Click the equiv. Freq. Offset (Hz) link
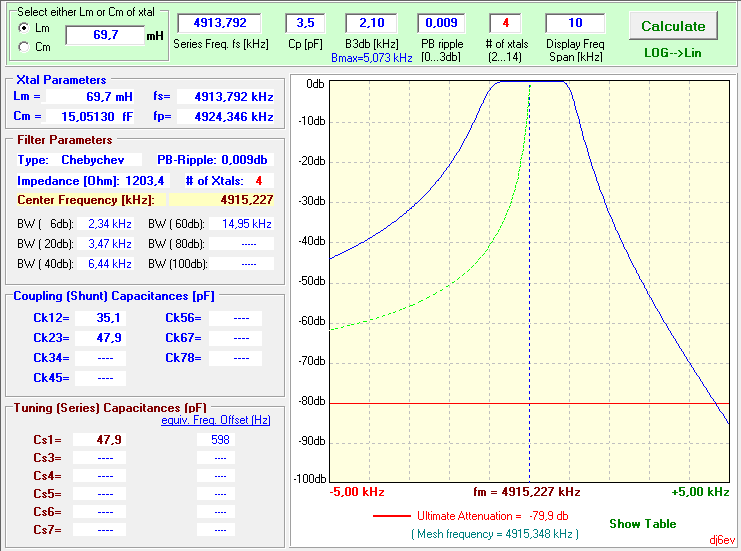This screenshot has height=551, width=741. [x=215, y=420]
